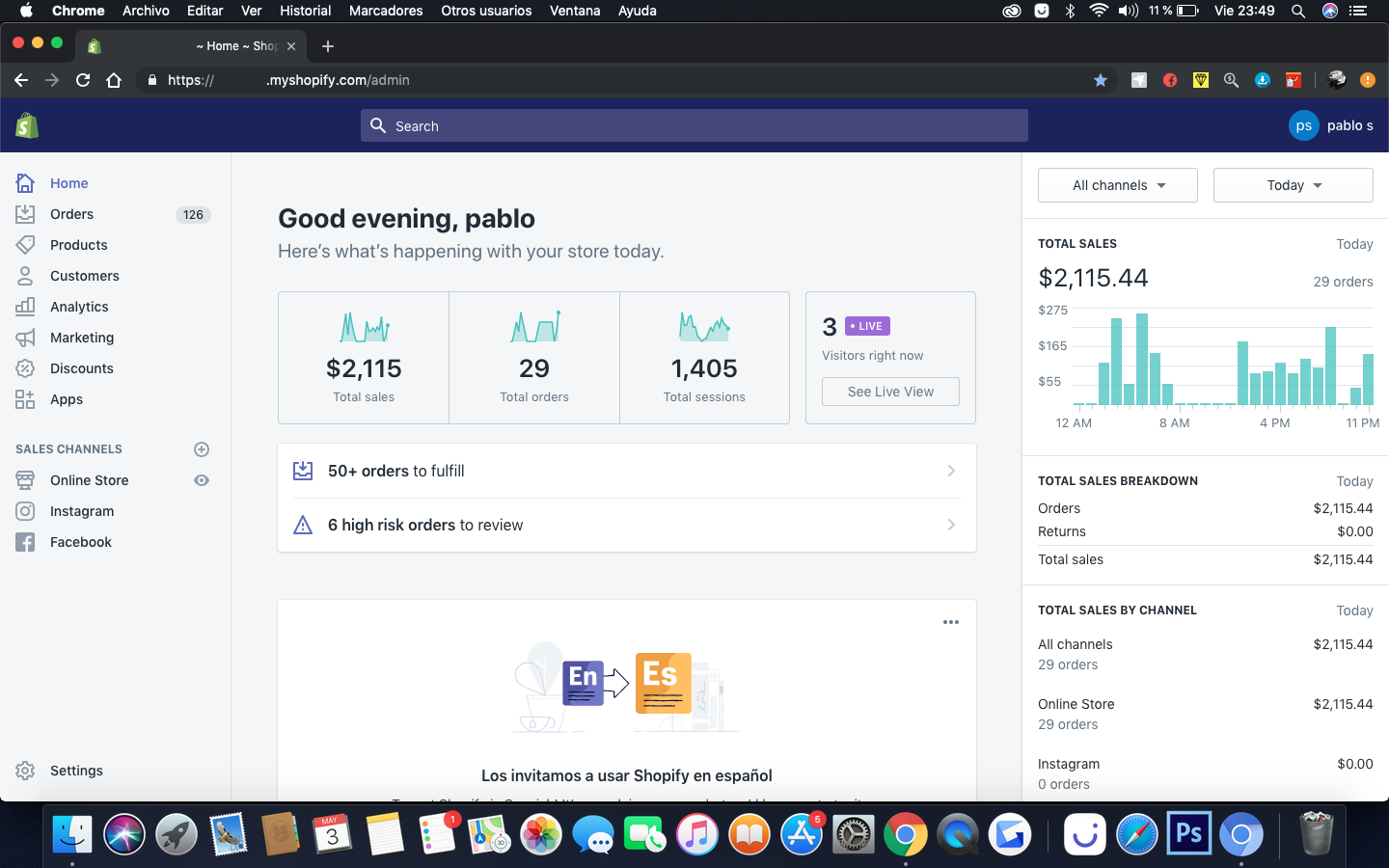The height and width of the screenshot is (868, 1389).
Task: Click the Shopify search field
Action: 694,125
